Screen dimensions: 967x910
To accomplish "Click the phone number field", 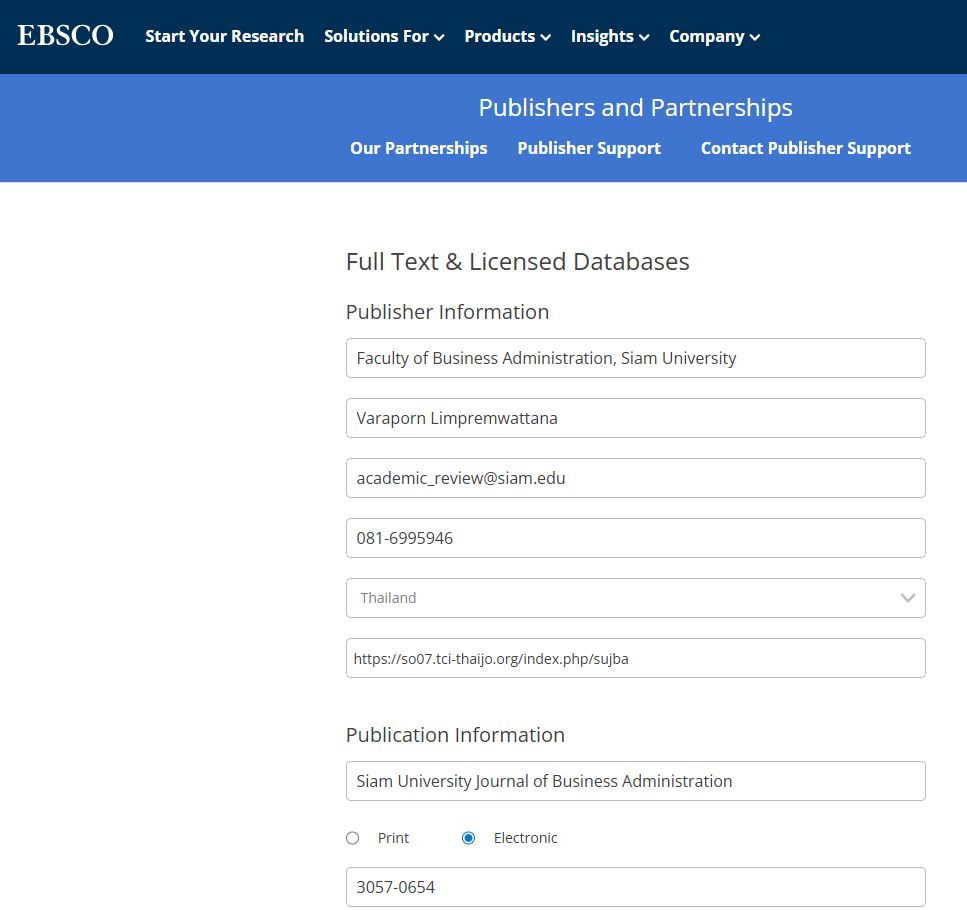I will point(635,538).
